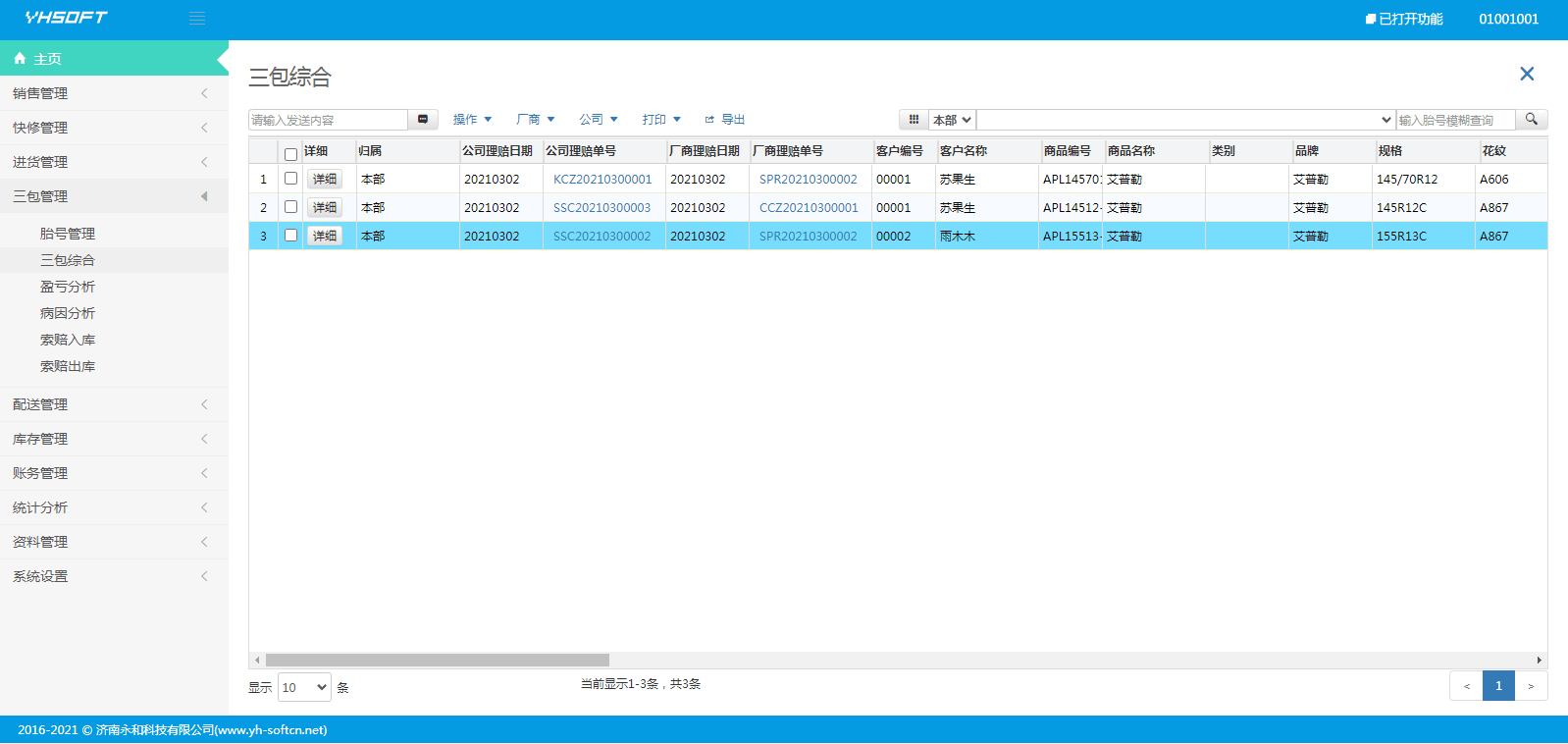The width and height of the screenshot is (1568, 744).
Task: Expand the 资料管理 sidebar section
Action: [114, 542]
